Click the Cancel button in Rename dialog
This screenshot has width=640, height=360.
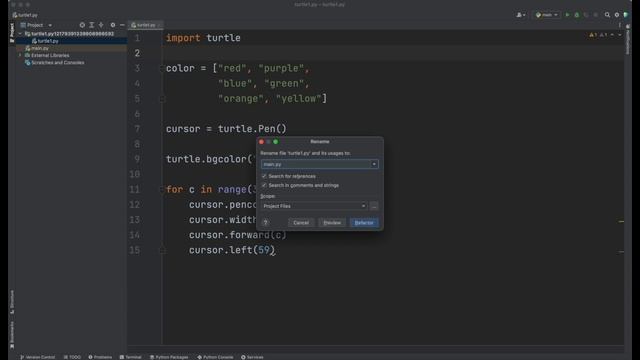click(x=301, y=222)
